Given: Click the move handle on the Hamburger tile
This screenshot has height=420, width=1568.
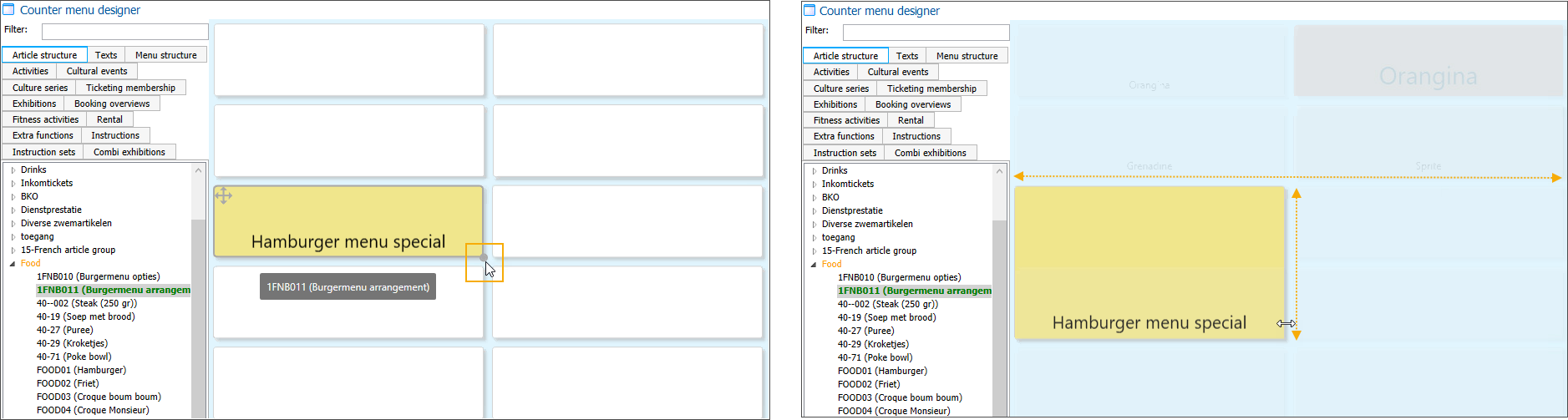Looking at the screenshot, I should [x=223, y=196].
